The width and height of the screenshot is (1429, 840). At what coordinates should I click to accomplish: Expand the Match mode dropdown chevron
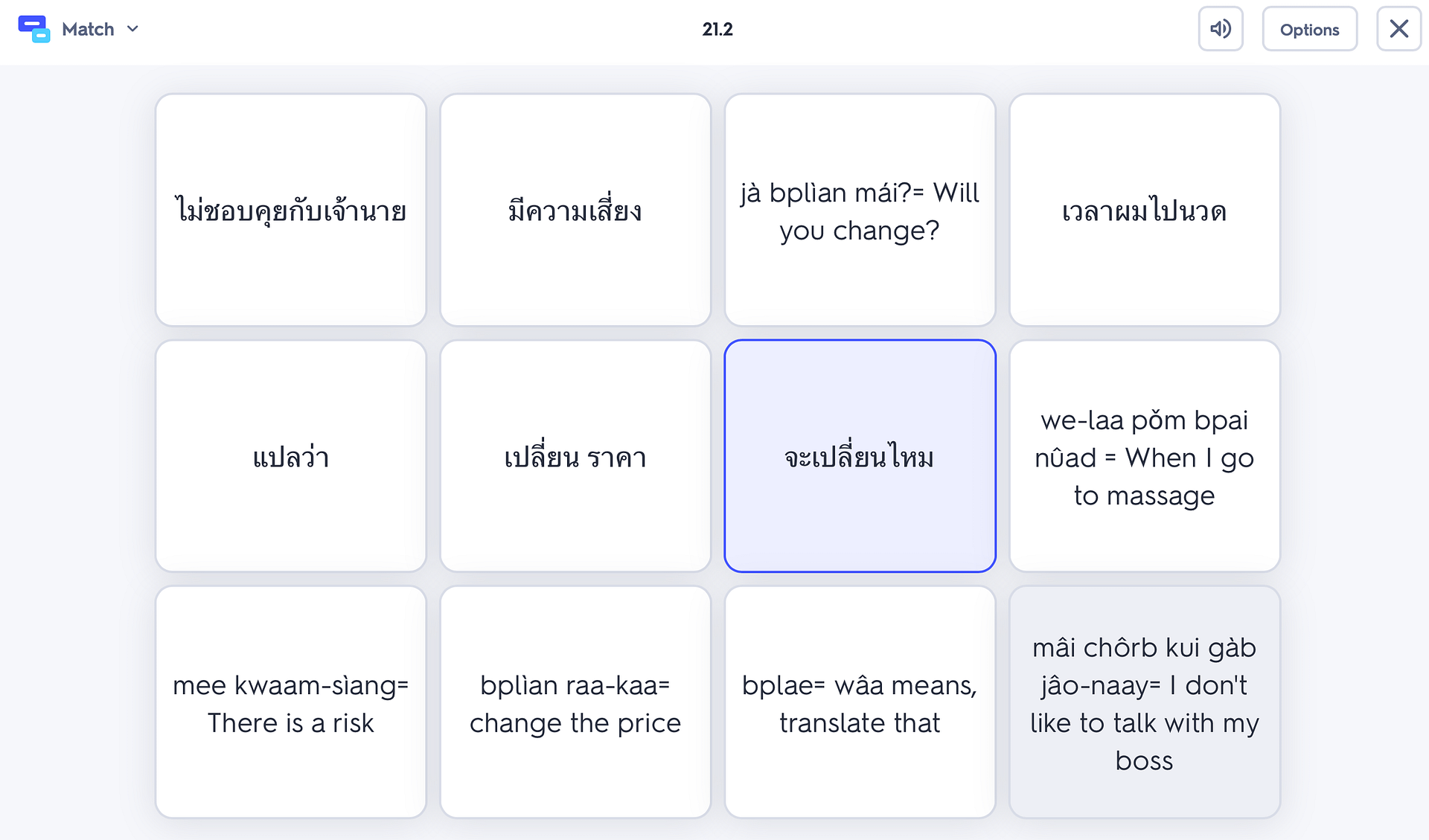(133, 29)
